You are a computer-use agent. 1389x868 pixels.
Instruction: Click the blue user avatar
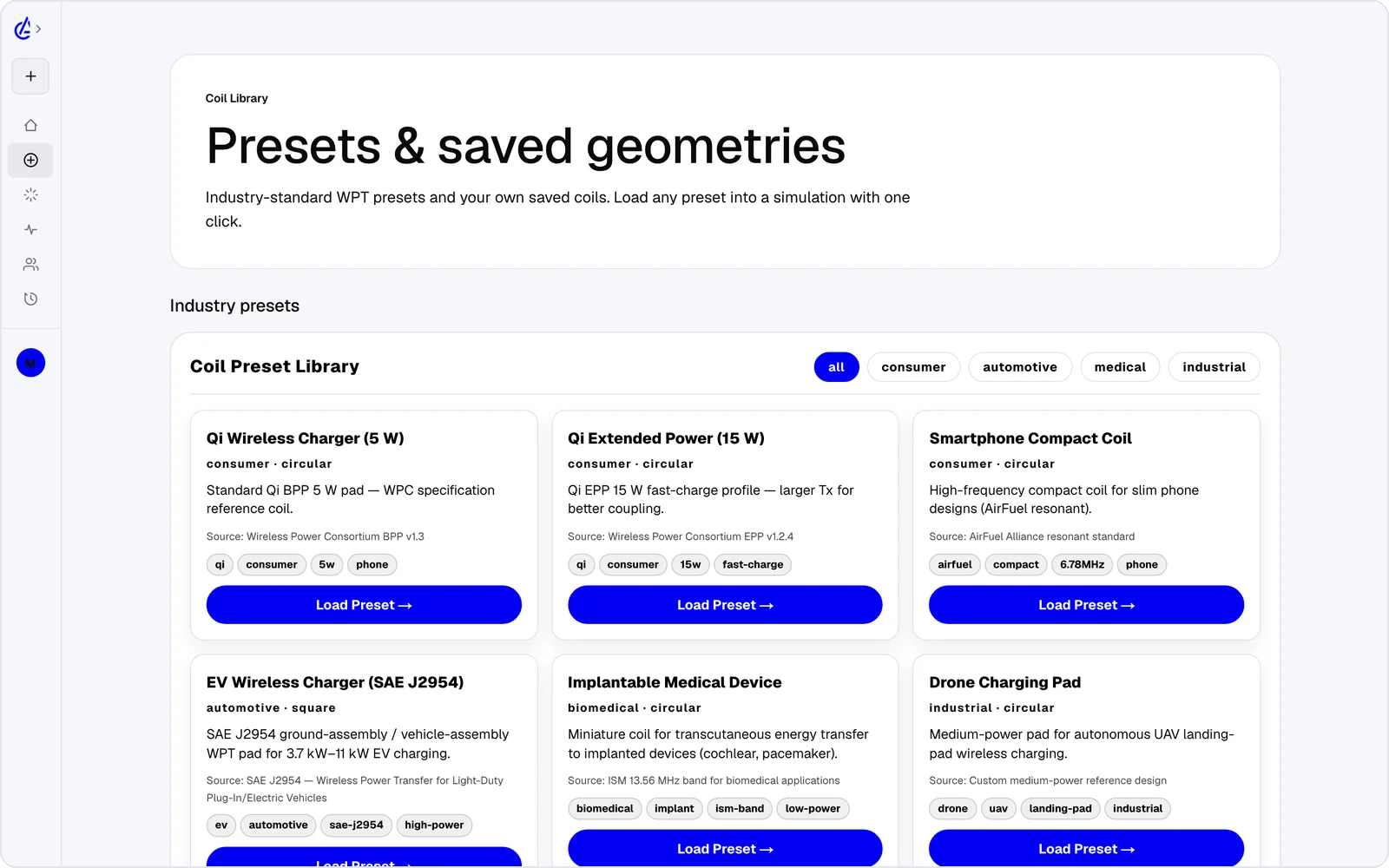point(30,363)
